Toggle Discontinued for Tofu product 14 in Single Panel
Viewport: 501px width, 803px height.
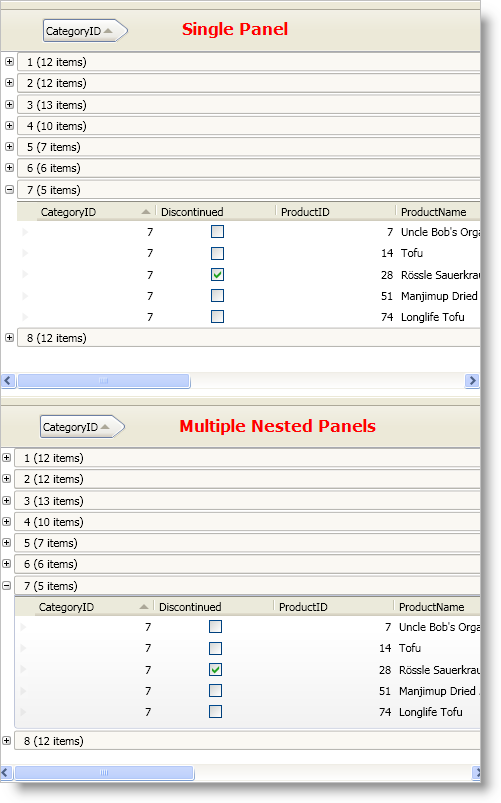click(x=217, y=253)
